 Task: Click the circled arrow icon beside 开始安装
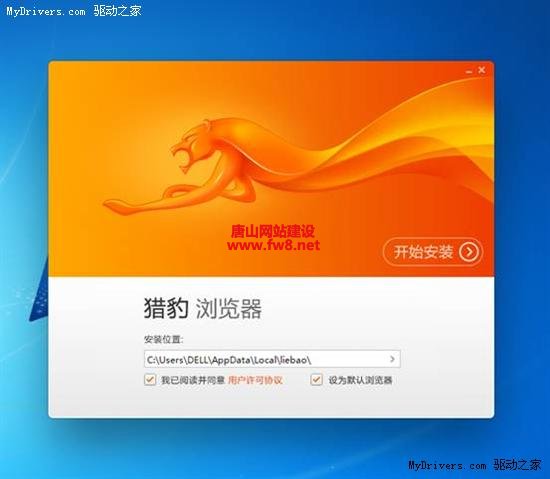[469, 252]
